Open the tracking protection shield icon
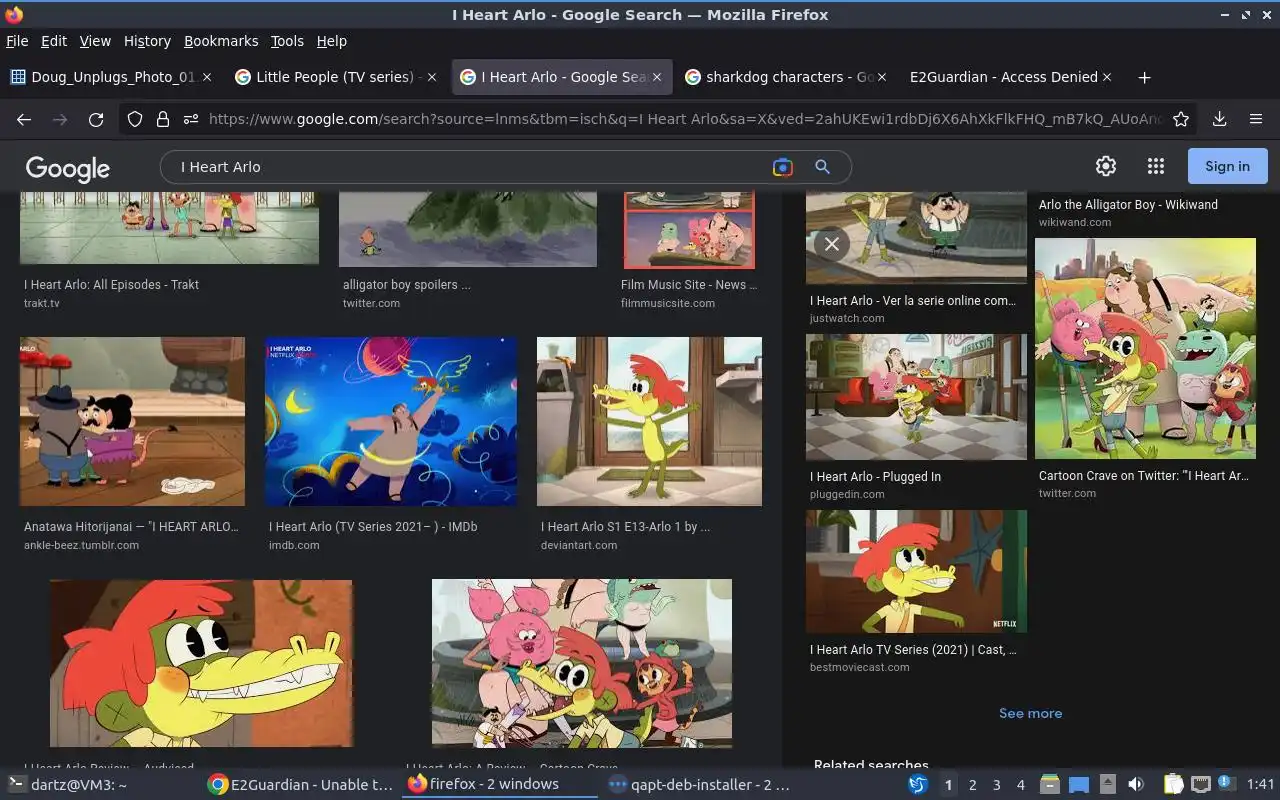The width and height of the screenshot is (1280, 800). [135, 119]
